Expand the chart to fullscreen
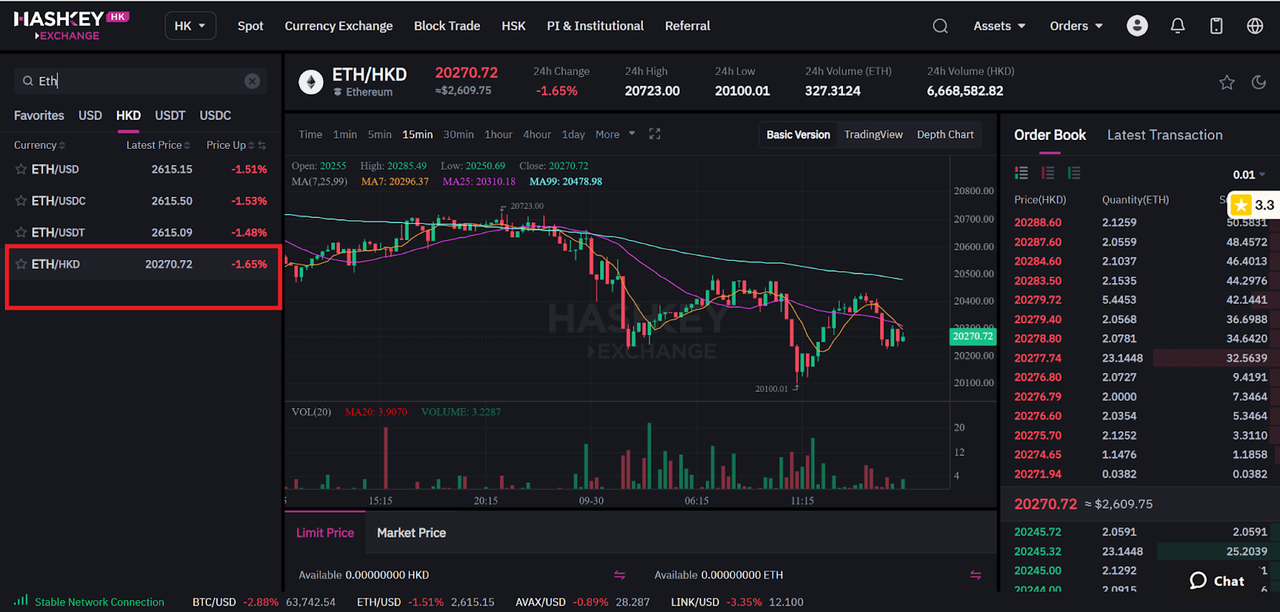 point(655,134)
